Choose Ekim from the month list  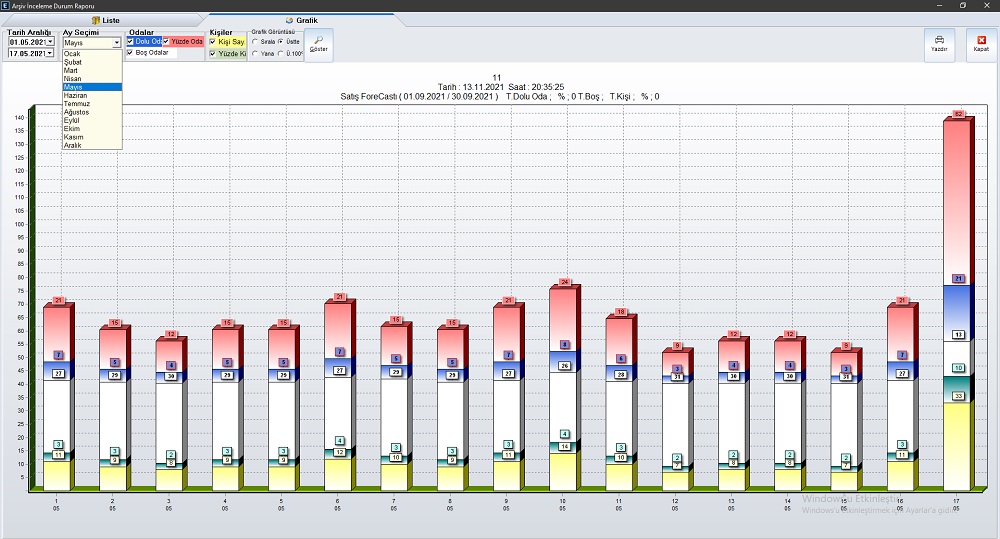tap(92, 128)
